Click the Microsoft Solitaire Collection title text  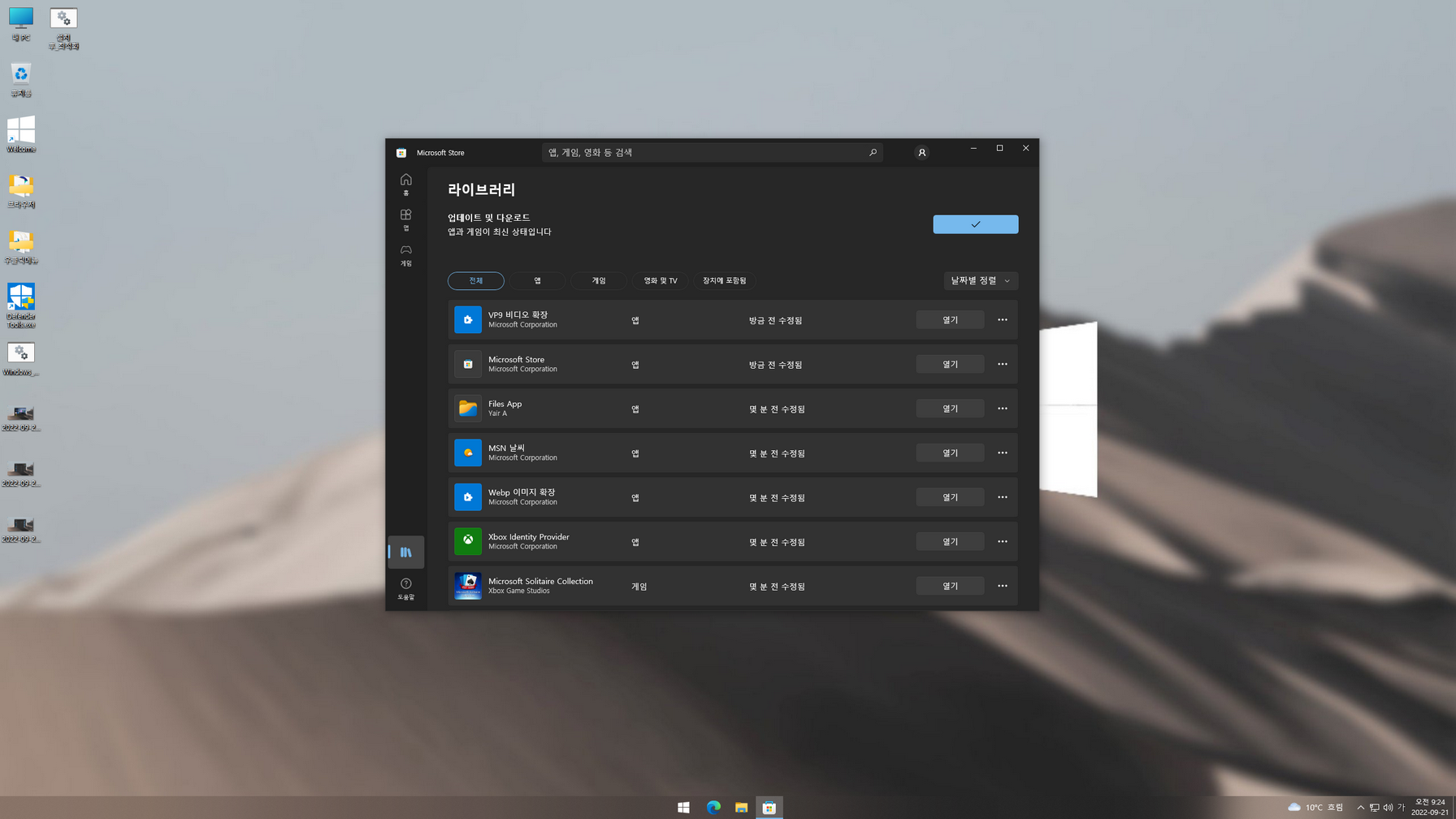point(540,581)
